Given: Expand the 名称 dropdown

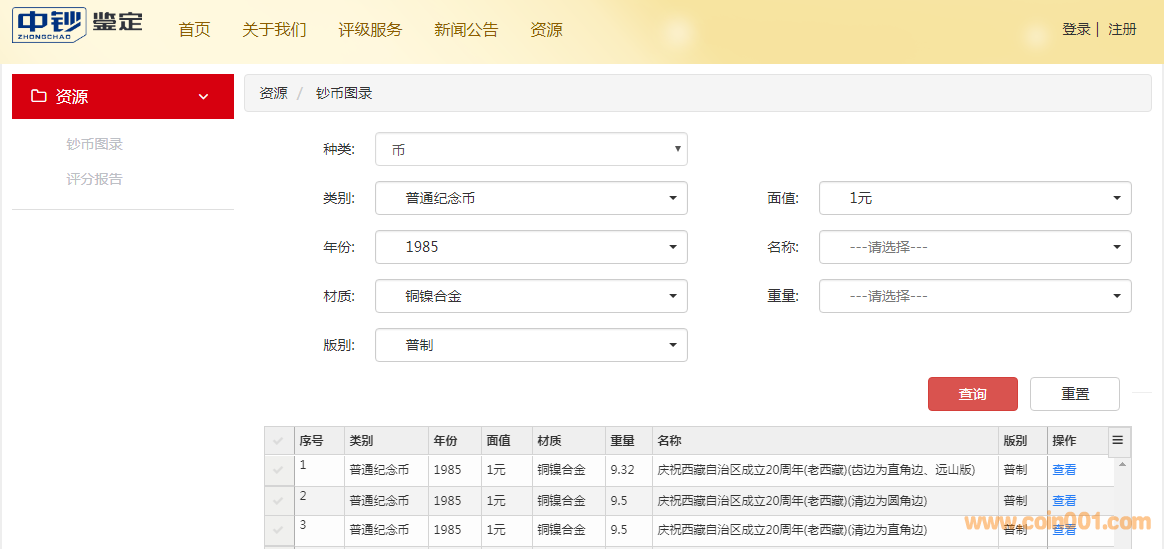Looking at the screenshot, I should click(975, 247).
